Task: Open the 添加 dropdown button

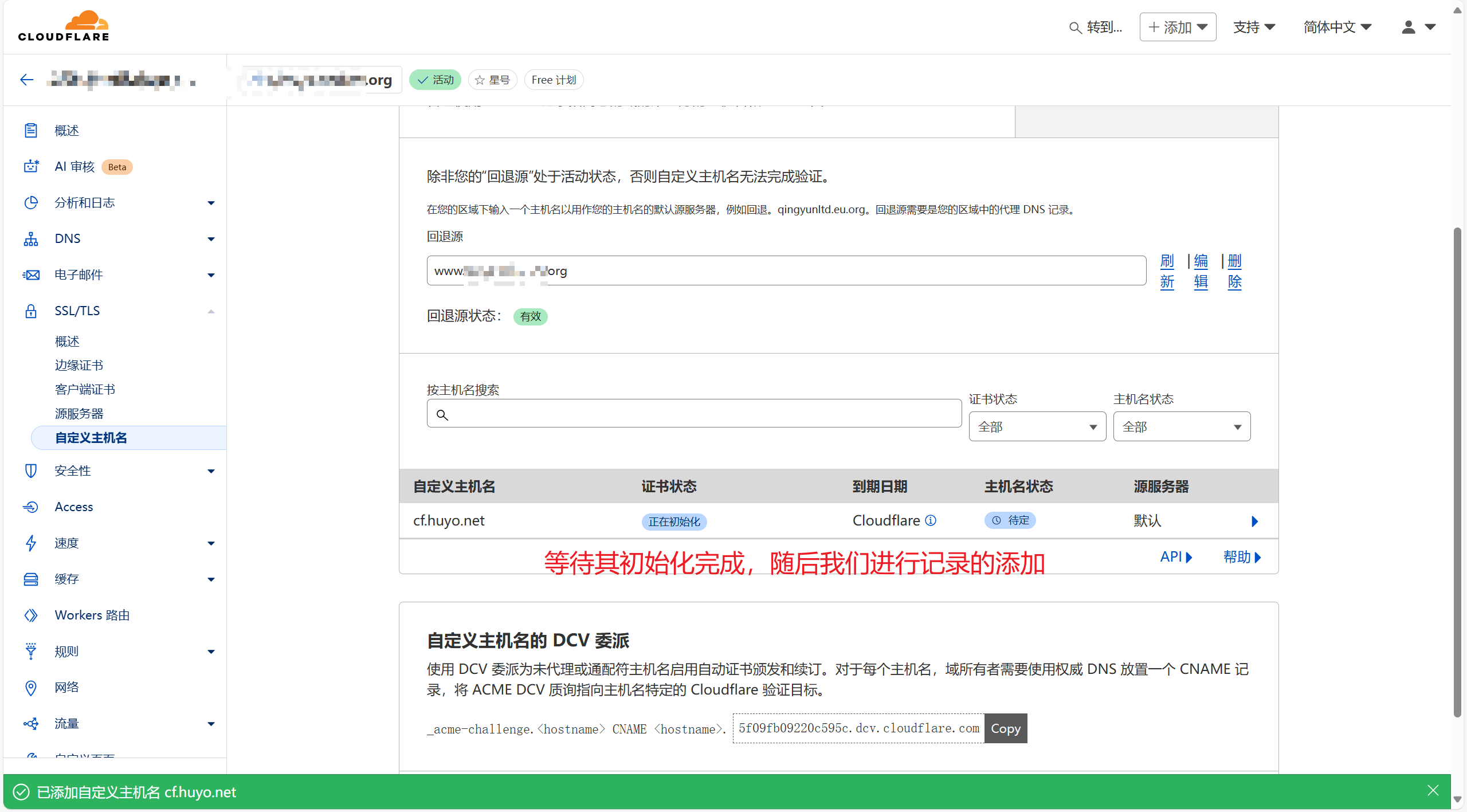Action: coord(1178,27)
